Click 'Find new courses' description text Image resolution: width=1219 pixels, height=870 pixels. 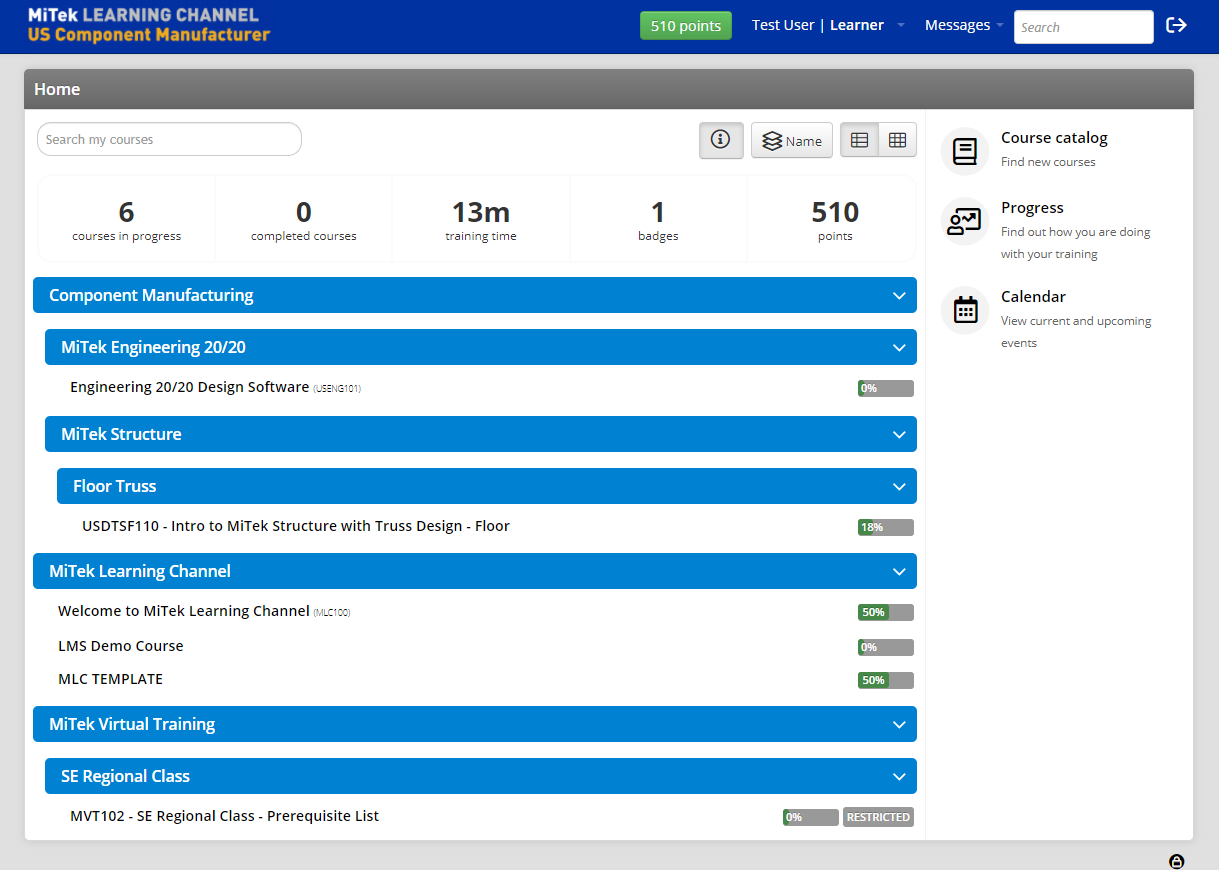(x=1048, y=162)
